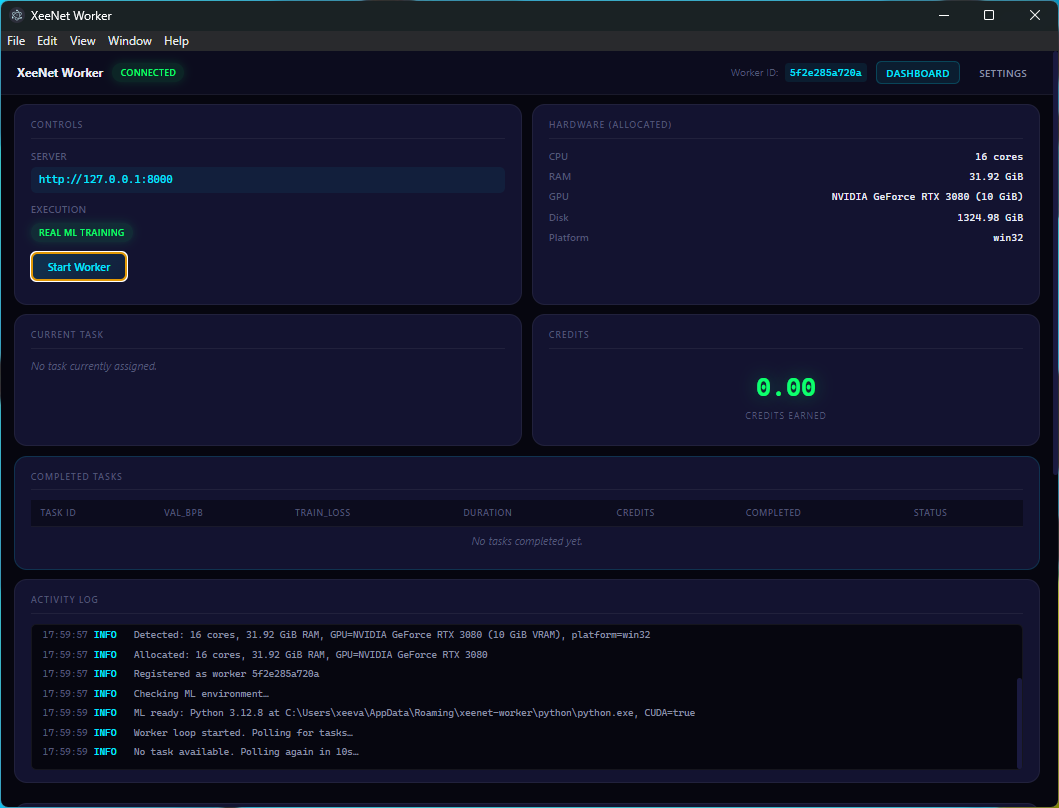Switch to the DASHBOARD tab
The image size is (1059, 808).
[917, 72]
